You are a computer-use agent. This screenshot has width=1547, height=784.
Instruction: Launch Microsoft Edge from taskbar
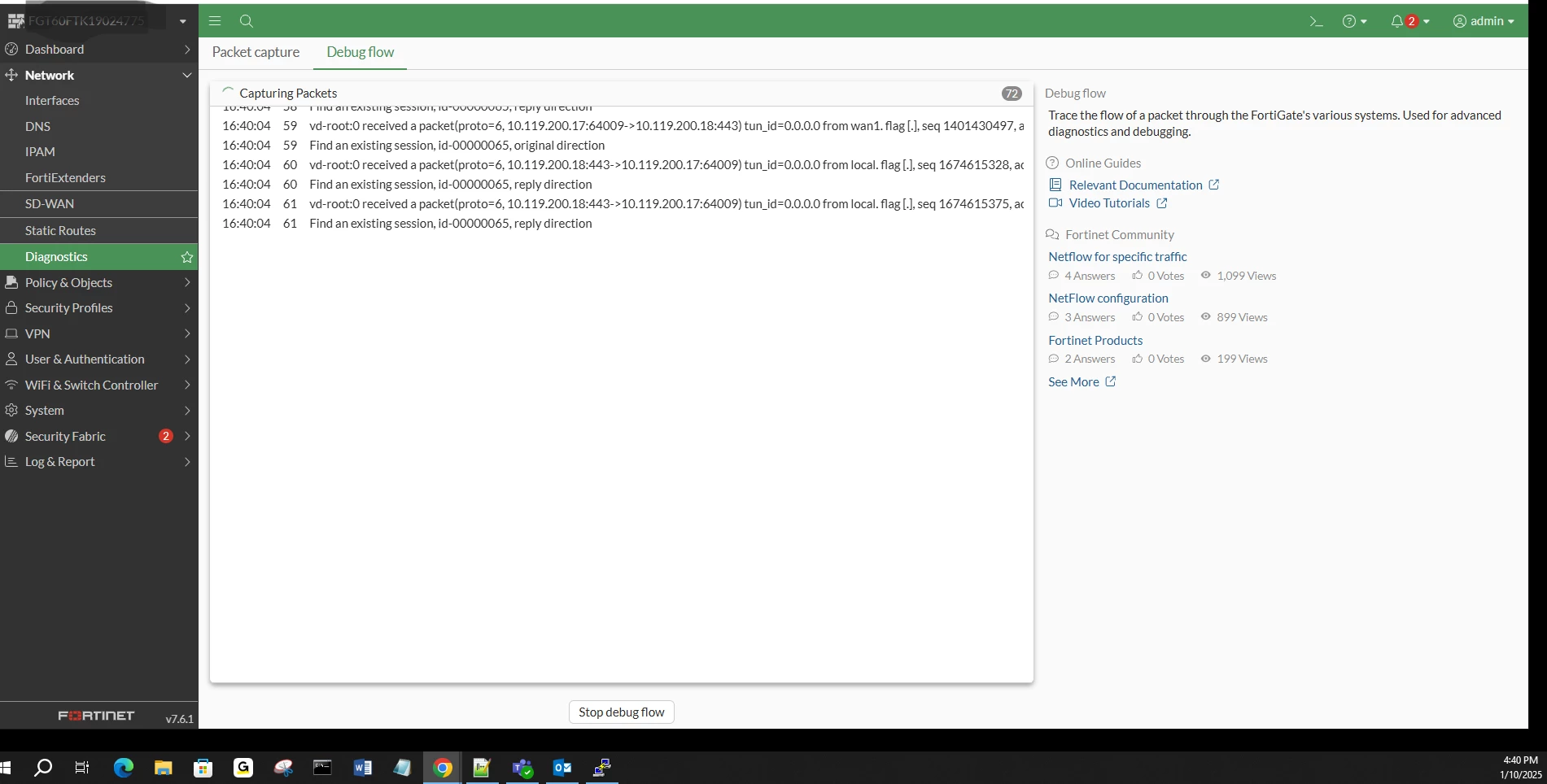click(x=123, y=768)
